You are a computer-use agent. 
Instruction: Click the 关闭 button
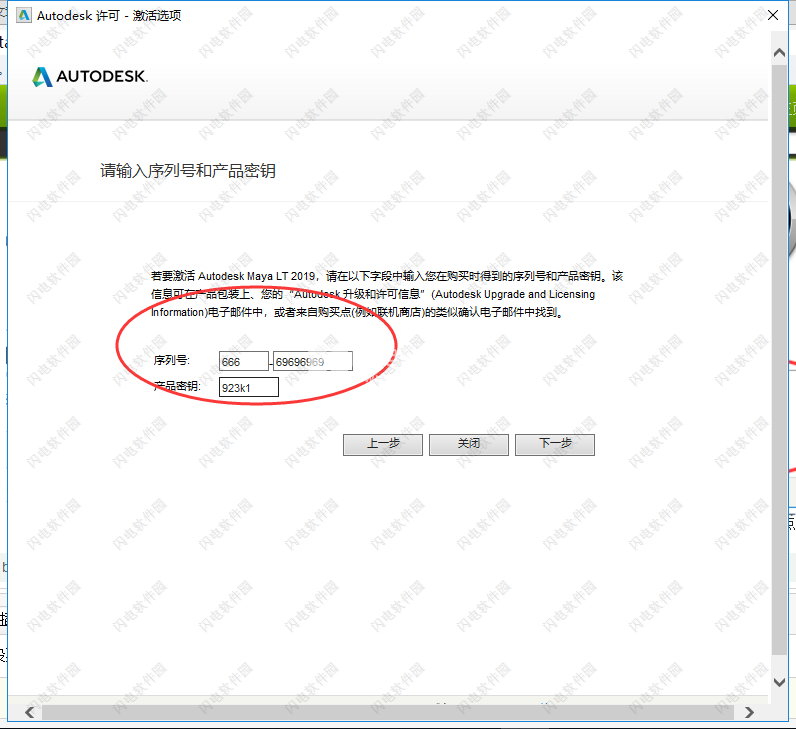tap(469, 444)
